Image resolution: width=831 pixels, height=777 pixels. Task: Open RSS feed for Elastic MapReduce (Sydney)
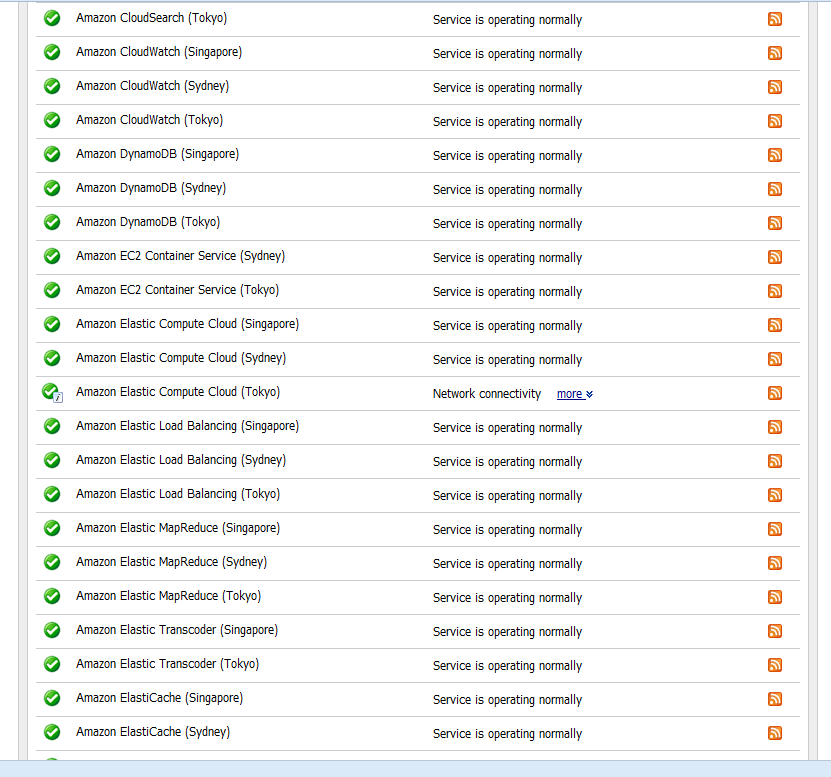775,563
